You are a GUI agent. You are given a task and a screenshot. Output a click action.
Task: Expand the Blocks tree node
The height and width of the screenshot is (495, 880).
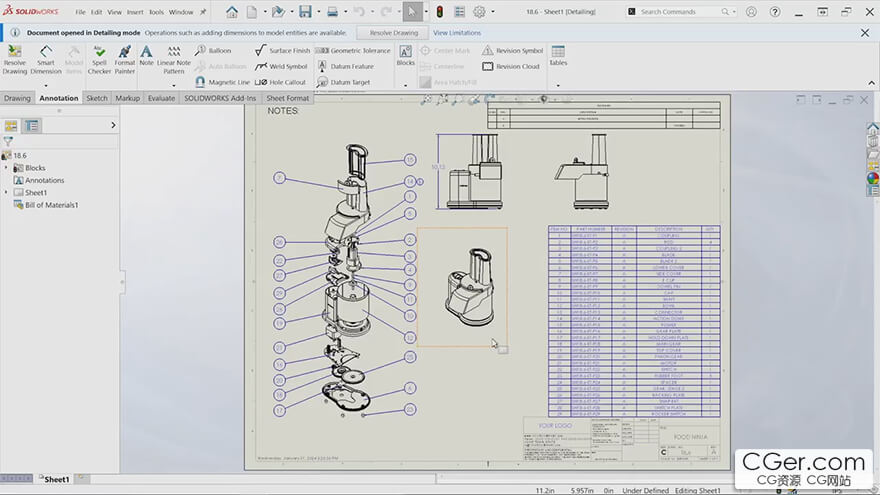pyautogui.click(x=6, y=168)
